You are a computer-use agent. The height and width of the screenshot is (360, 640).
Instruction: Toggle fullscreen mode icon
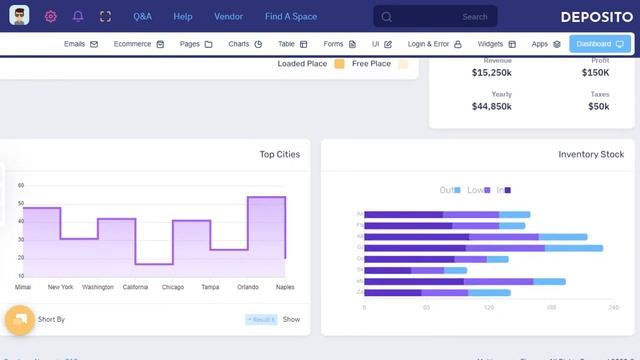(105, 16)
